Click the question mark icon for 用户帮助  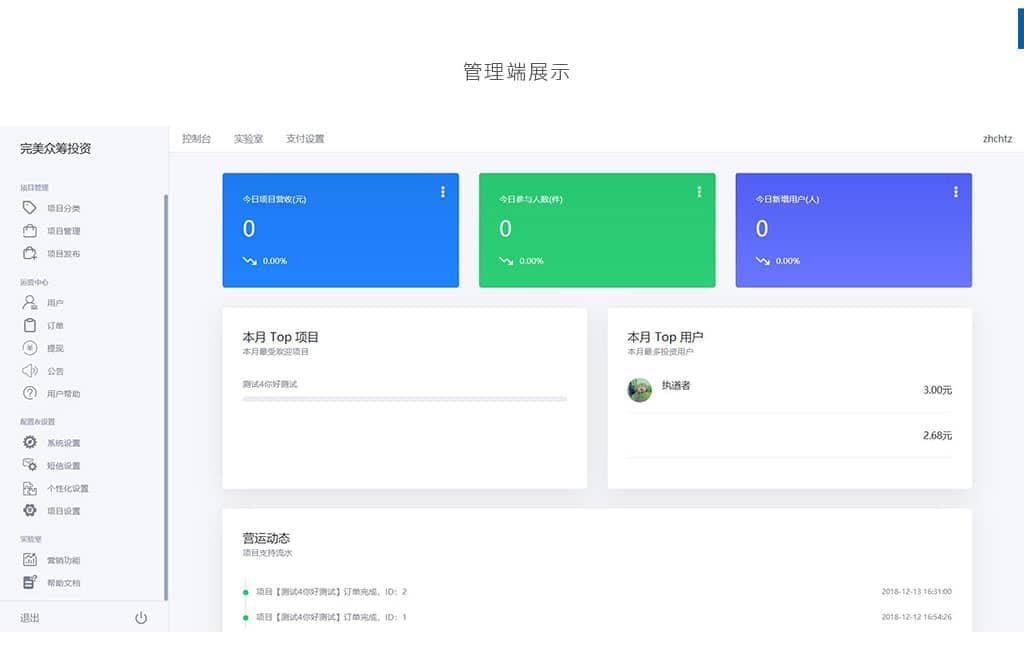[29, 393]
